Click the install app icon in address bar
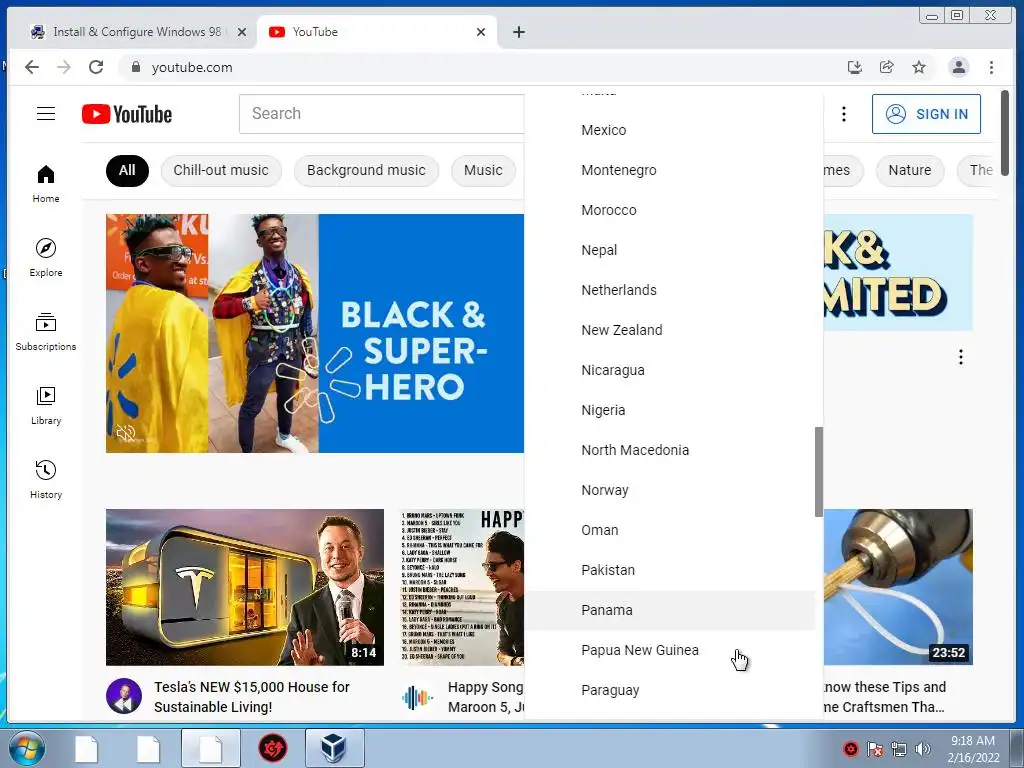The image size is (1024, 768). pos(854,67)
